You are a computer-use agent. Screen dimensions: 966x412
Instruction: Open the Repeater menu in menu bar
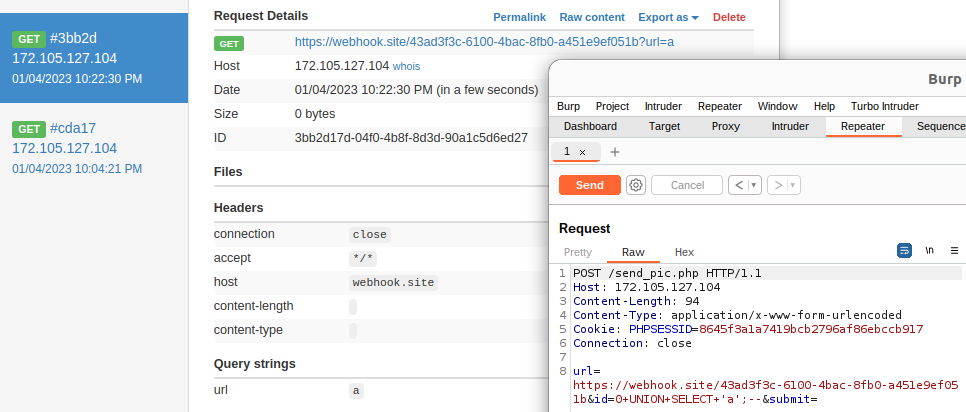720,106
